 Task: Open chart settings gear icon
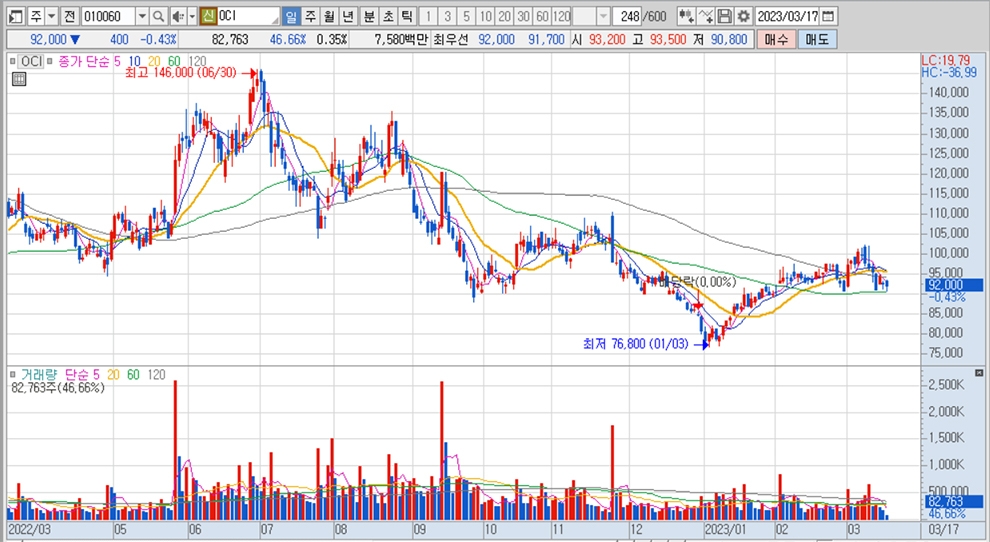744,16
